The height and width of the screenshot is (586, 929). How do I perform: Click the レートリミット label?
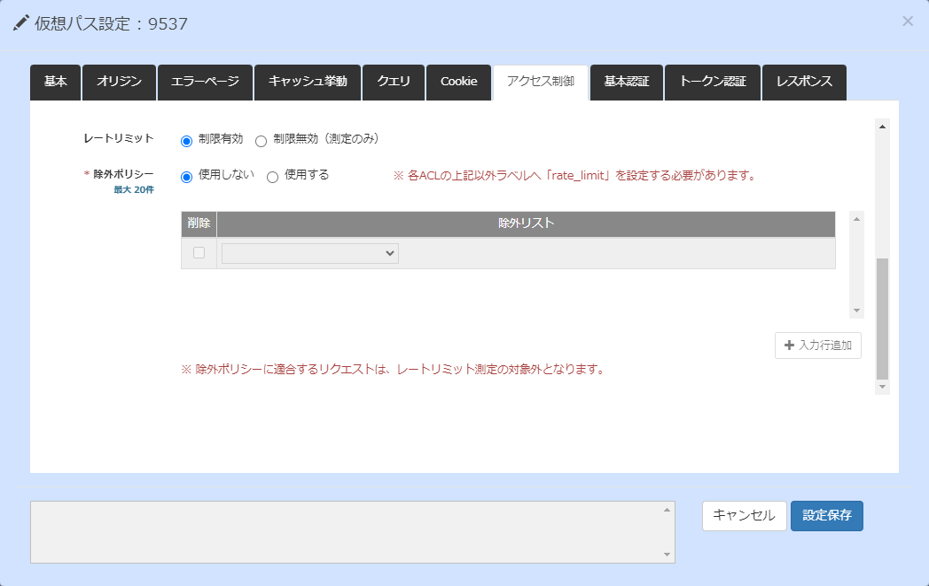[x=118, y=138]
